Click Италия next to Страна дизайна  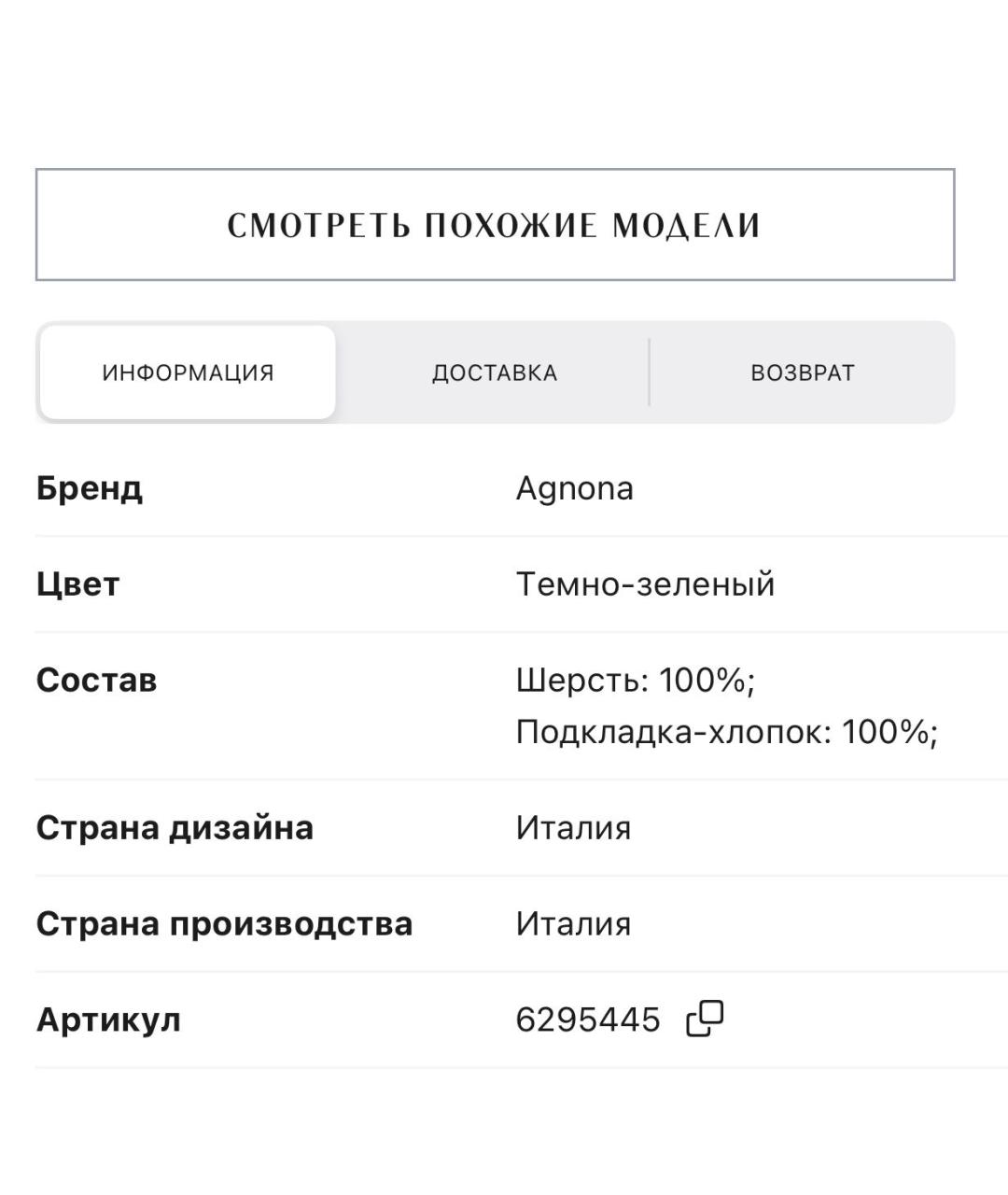[575, 827]
